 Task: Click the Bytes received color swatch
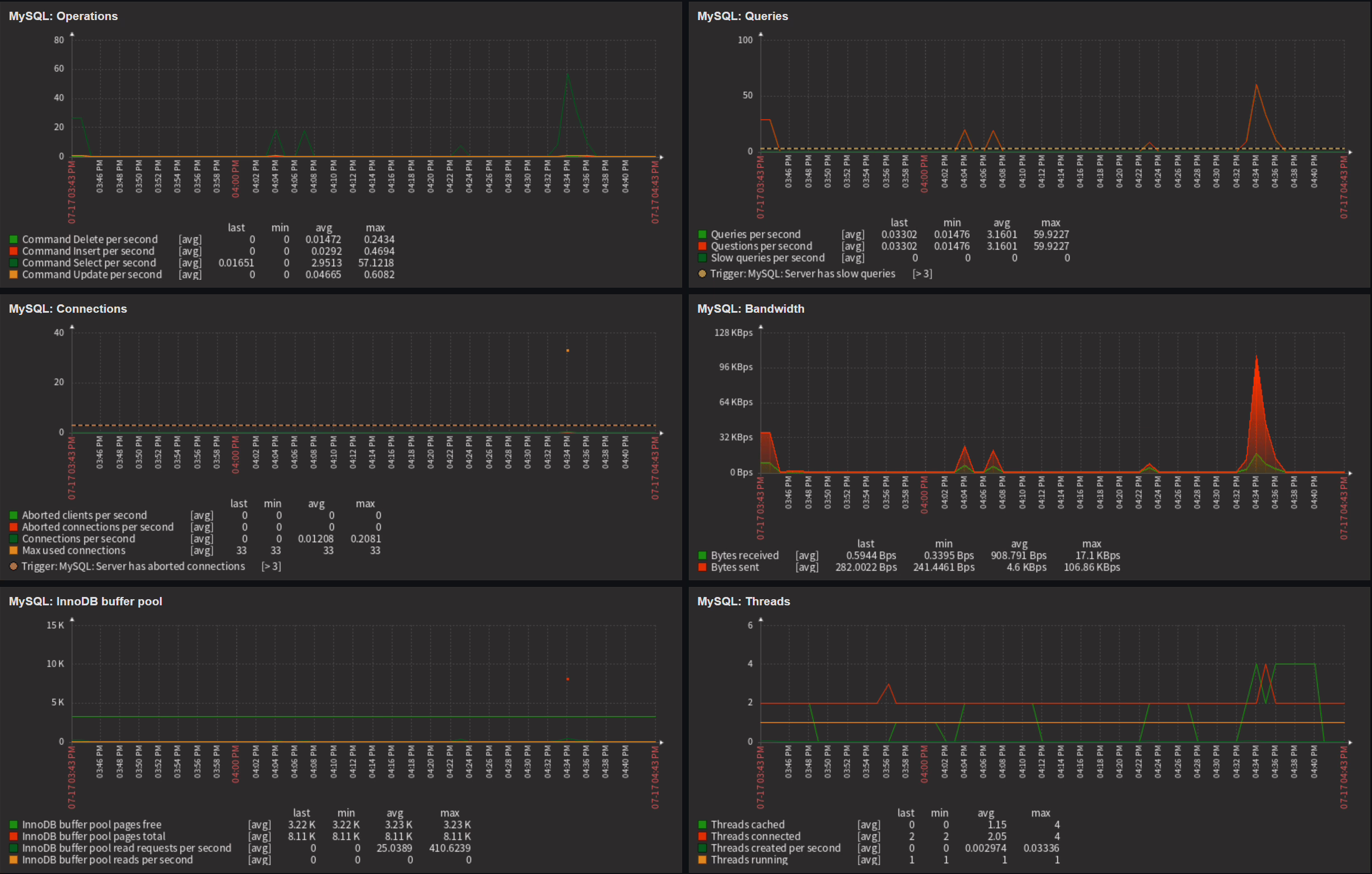coord(702,556)
